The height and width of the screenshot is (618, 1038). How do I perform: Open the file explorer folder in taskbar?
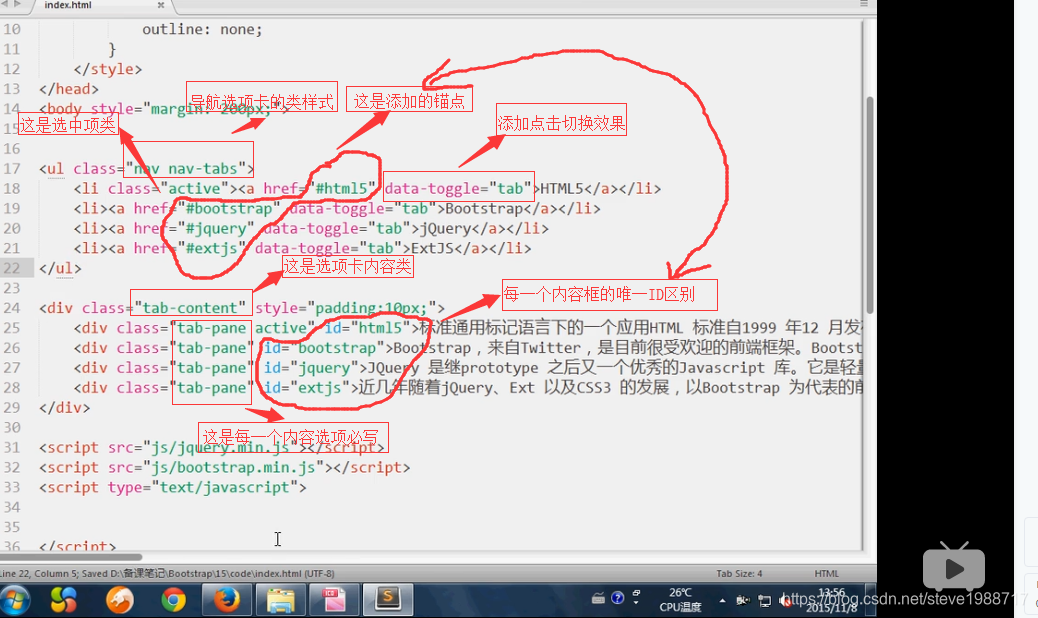click(281, 600)
